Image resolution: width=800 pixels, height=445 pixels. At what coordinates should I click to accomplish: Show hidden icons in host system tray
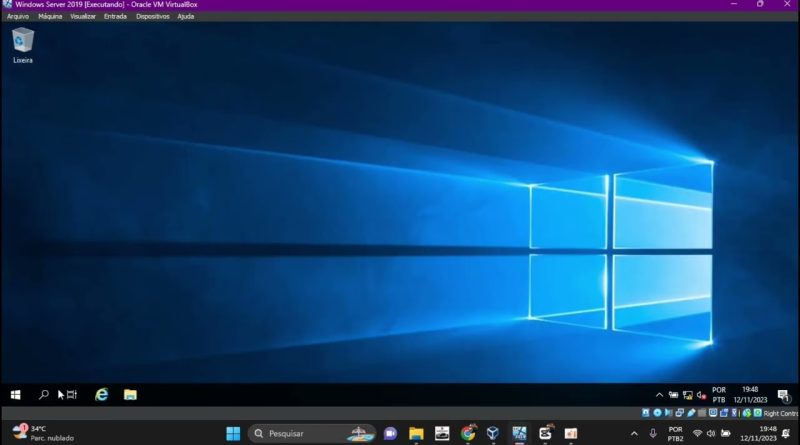point(634,434)
